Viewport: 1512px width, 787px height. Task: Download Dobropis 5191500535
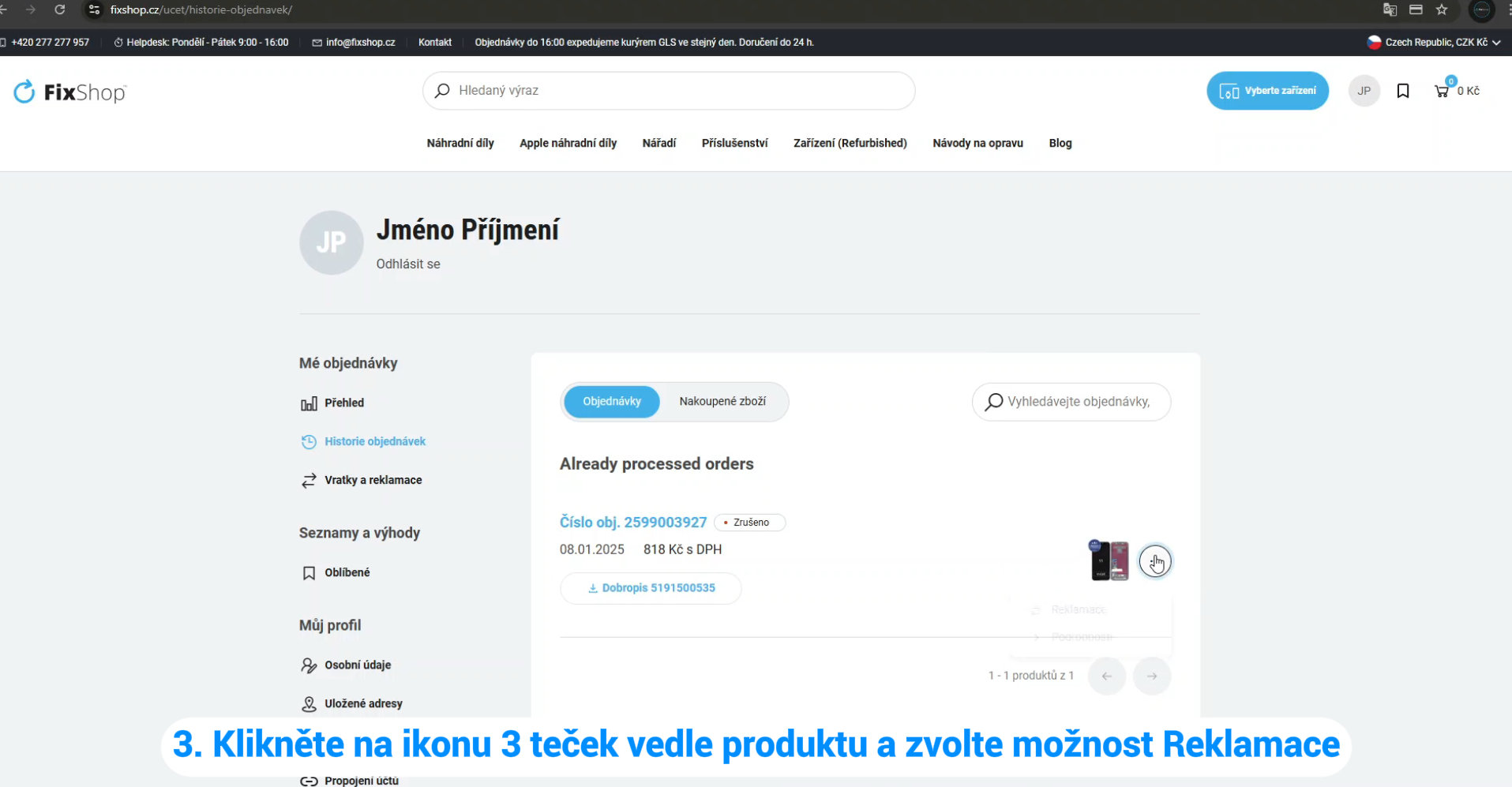[x=651, y=588]
